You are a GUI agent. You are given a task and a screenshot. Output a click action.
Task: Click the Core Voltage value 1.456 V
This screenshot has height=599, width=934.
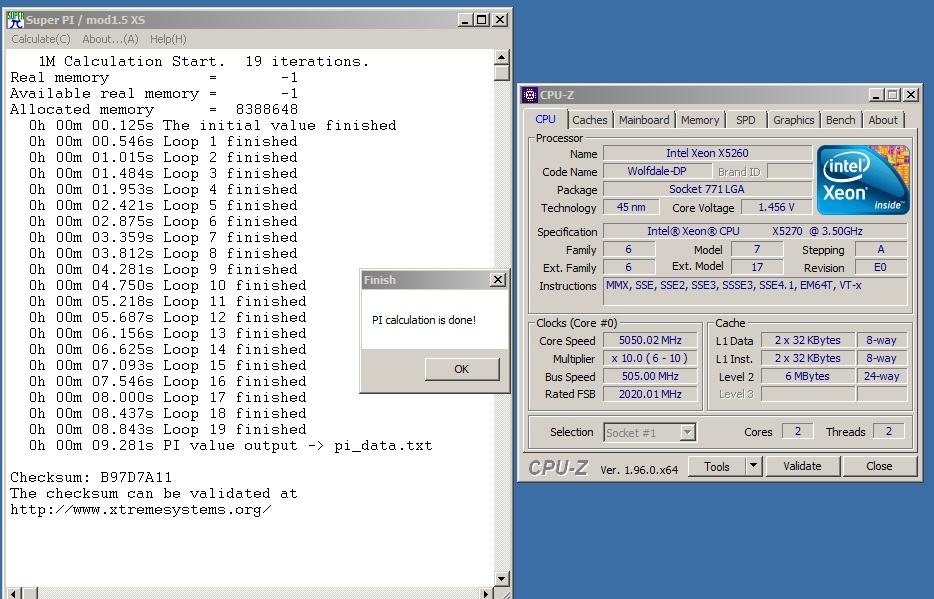(776, 207)
